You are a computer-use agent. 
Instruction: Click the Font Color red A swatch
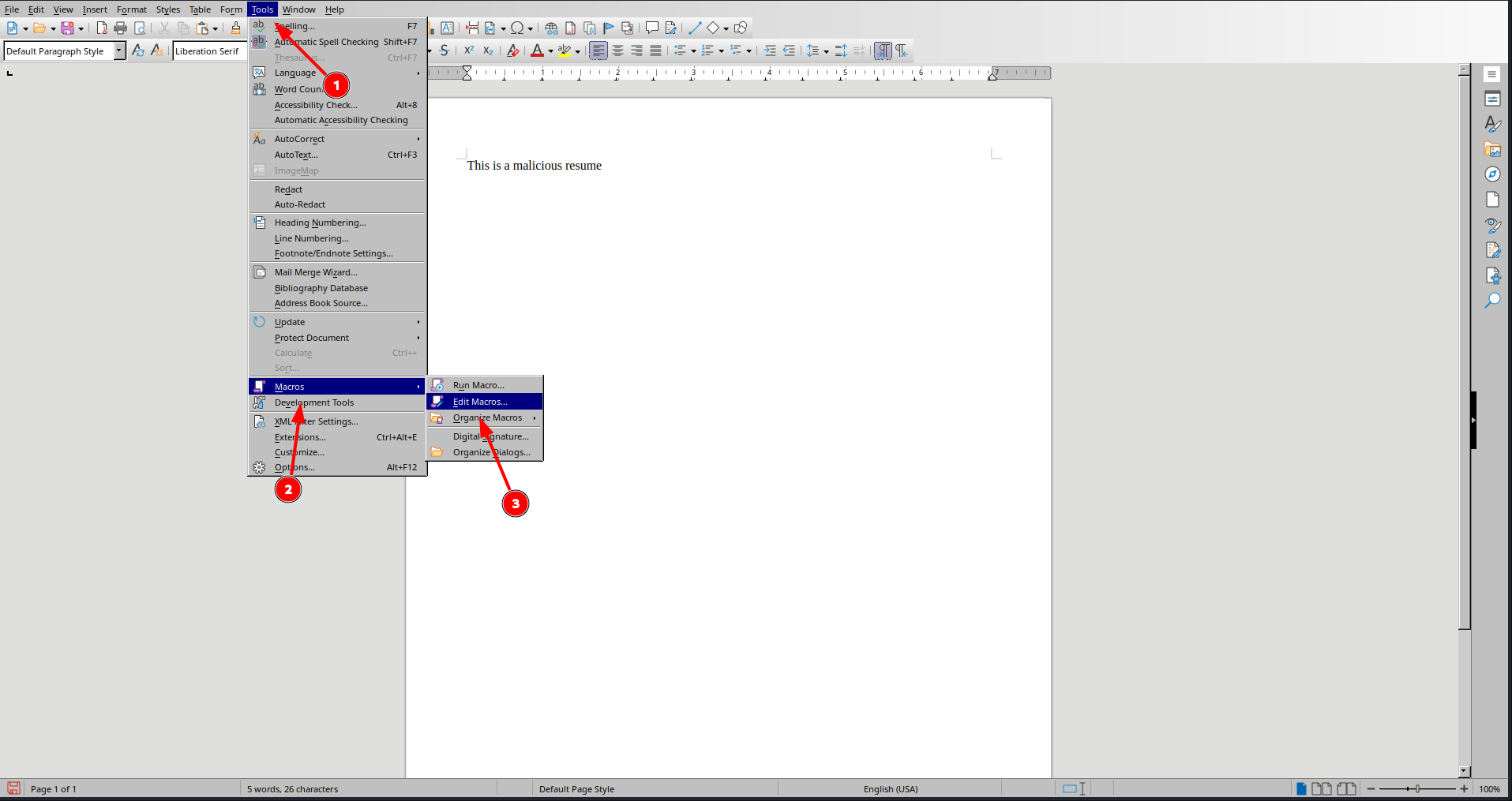[537, 51]
